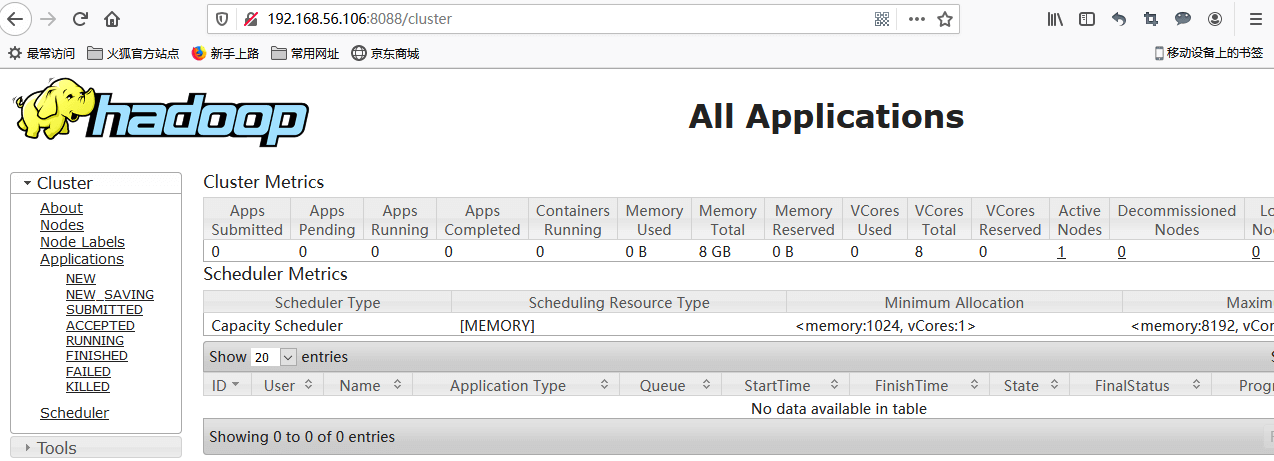This screenshot has width=1274, height=461.
Task: Sort the table by ID column
Action: [226, 385]
